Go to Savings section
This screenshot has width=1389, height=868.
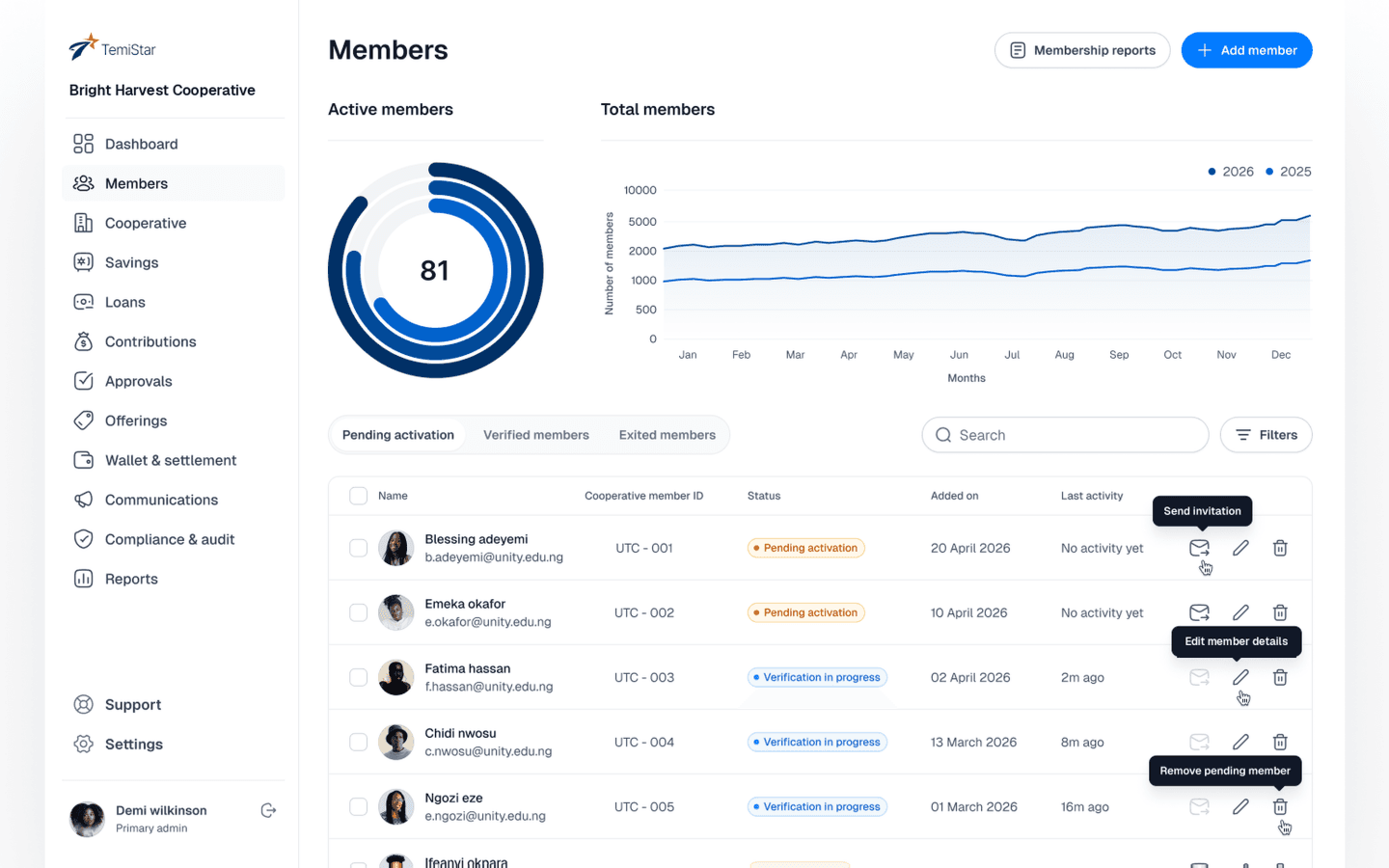pyautogui.click(x=173, y=262)
